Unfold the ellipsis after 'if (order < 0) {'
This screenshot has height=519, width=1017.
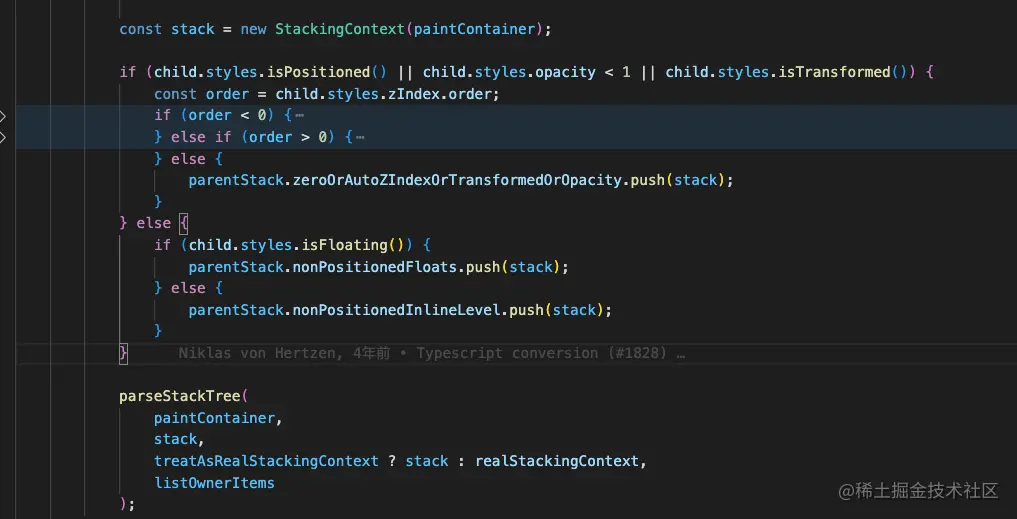[x=299, y=115]
